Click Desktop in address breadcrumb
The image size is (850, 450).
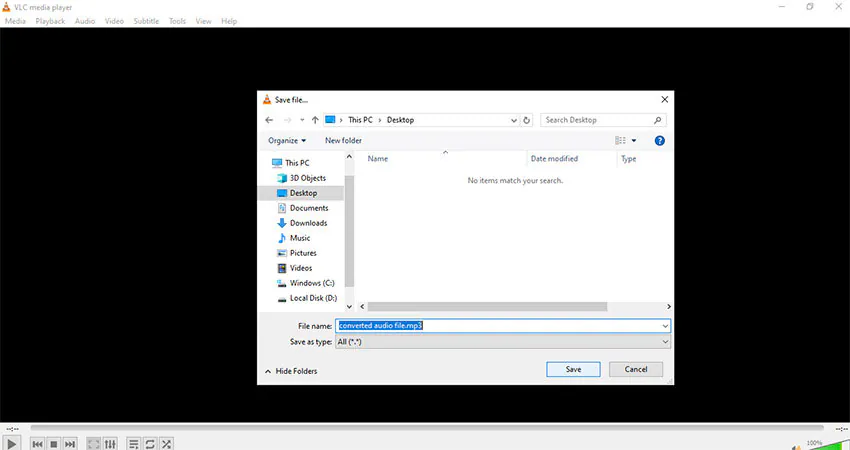coord(400,120)
